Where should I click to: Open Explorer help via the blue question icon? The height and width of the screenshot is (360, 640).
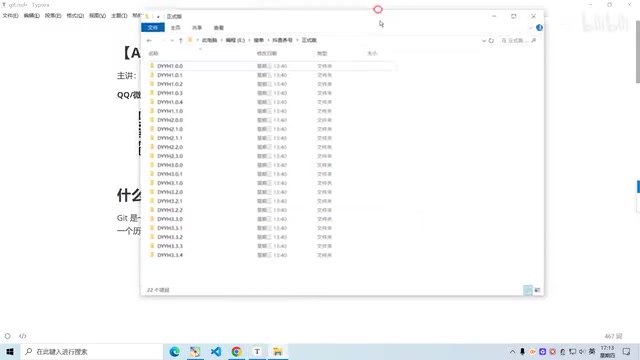tap(539, 28)
